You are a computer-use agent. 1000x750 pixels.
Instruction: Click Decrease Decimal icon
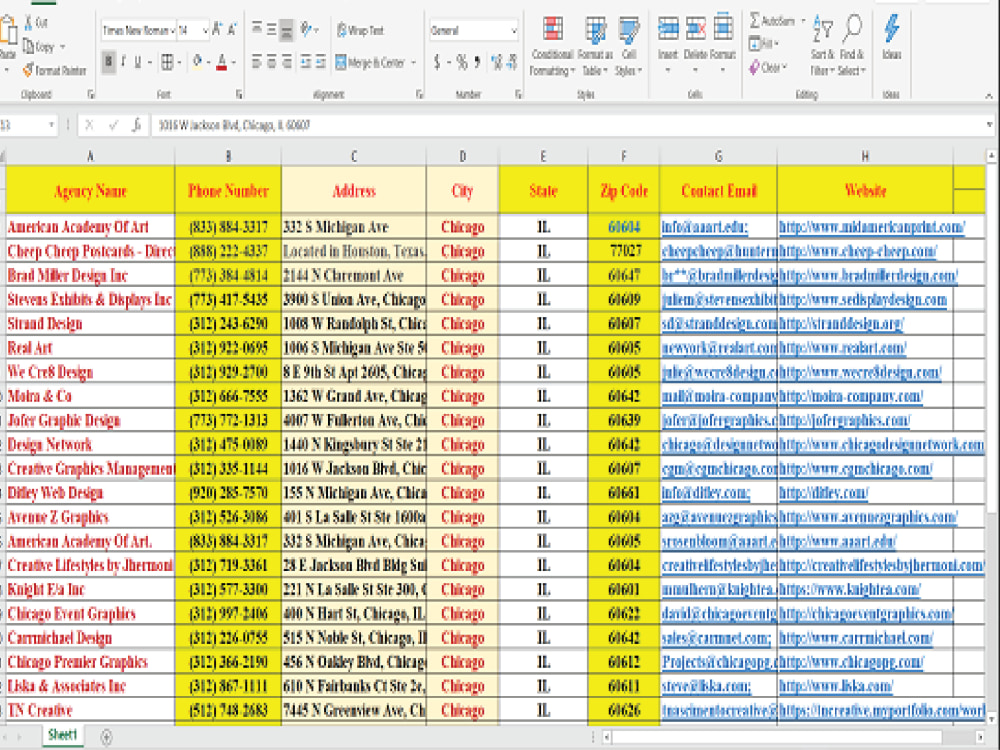(x=512, y=62)
